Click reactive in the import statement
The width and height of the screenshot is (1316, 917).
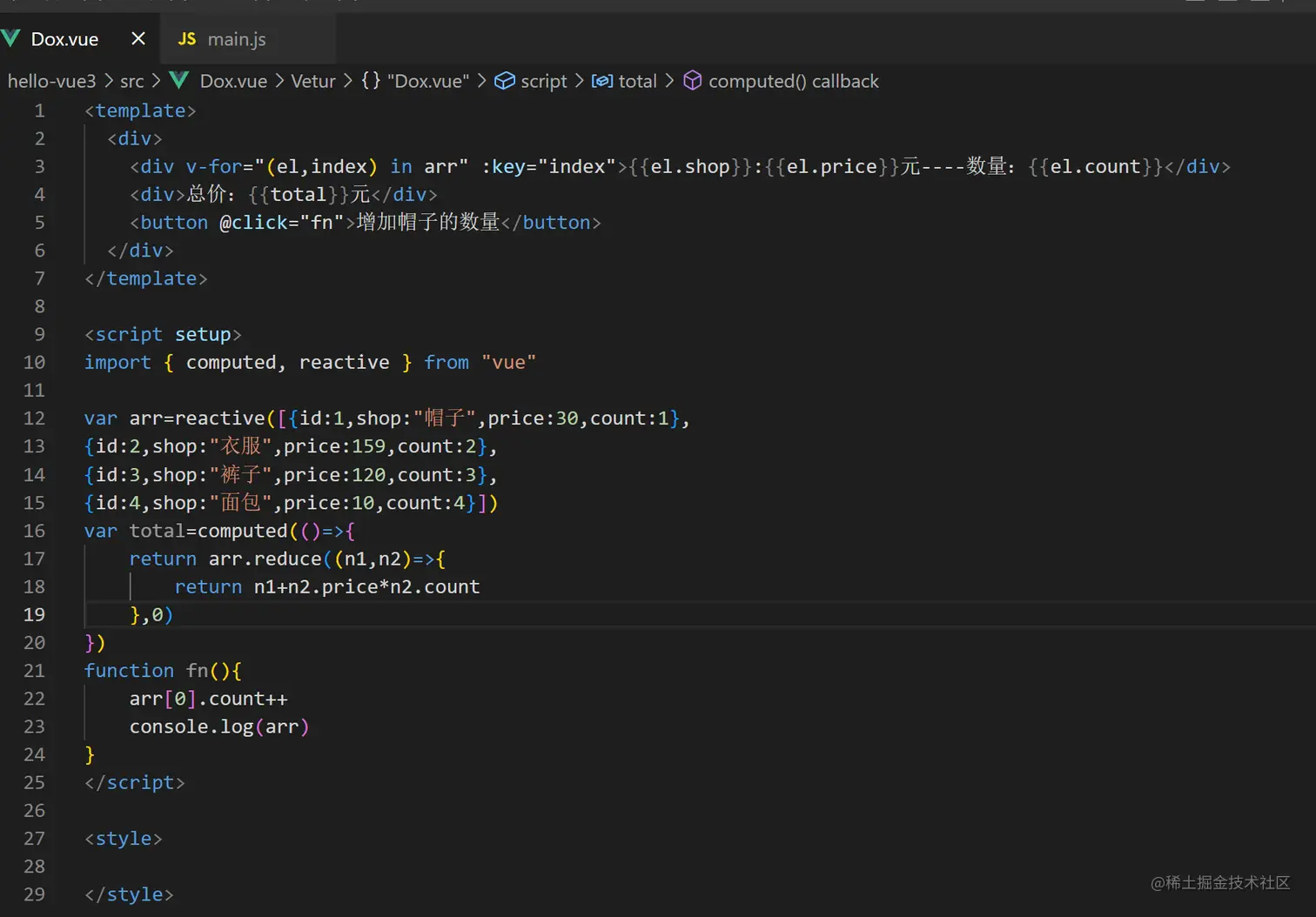pyautogui.click(x=344, y=362)
